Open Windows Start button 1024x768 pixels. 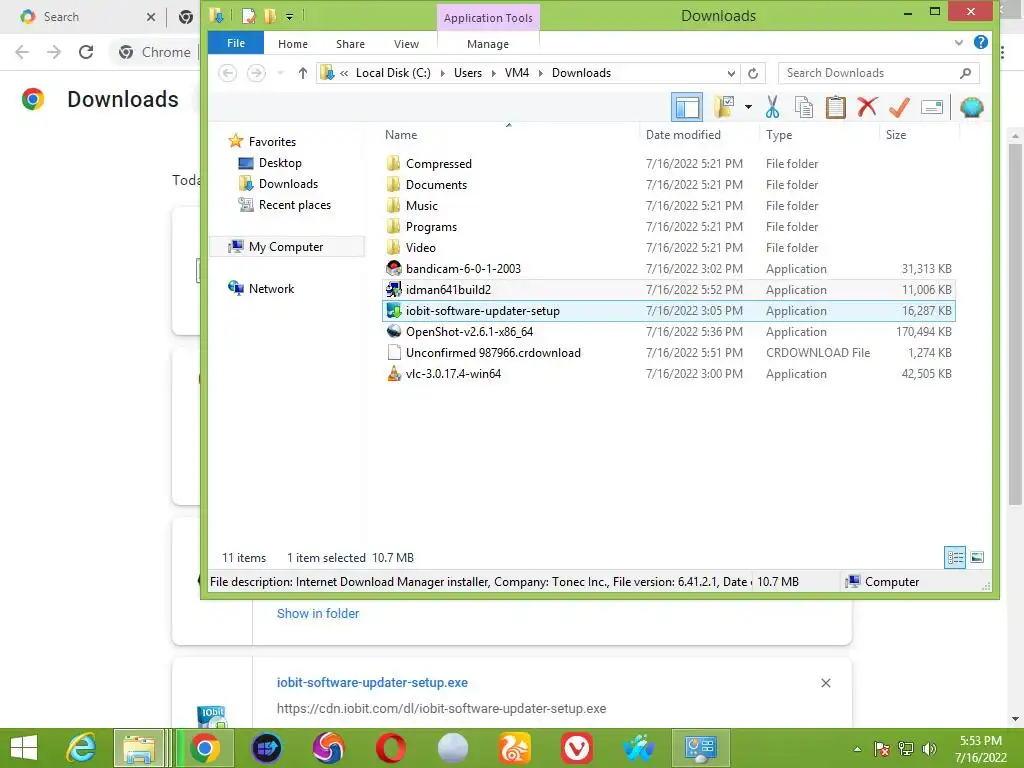[x=24, y=748]
